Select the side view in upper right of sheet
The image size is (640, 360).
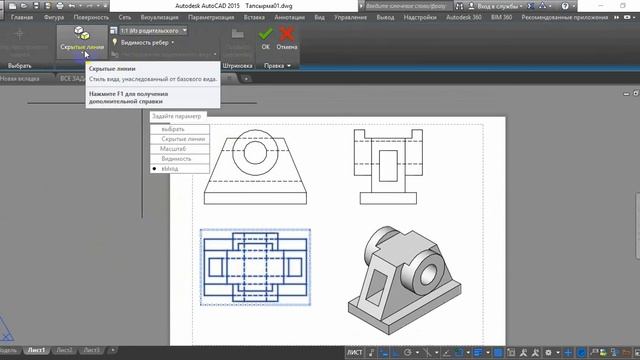388,167
